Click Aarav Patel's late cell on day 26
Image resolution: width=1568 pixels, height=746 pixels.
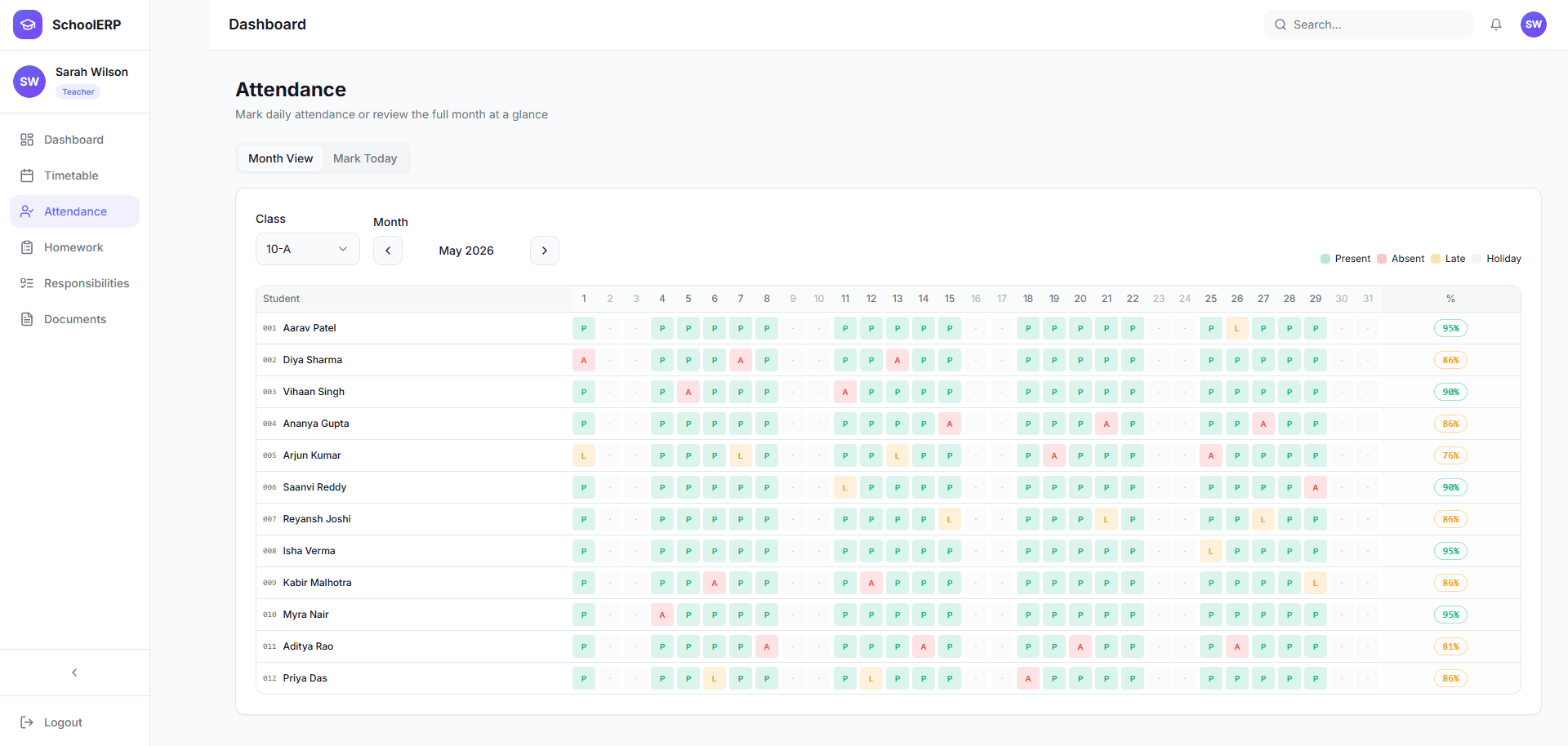1237,328
